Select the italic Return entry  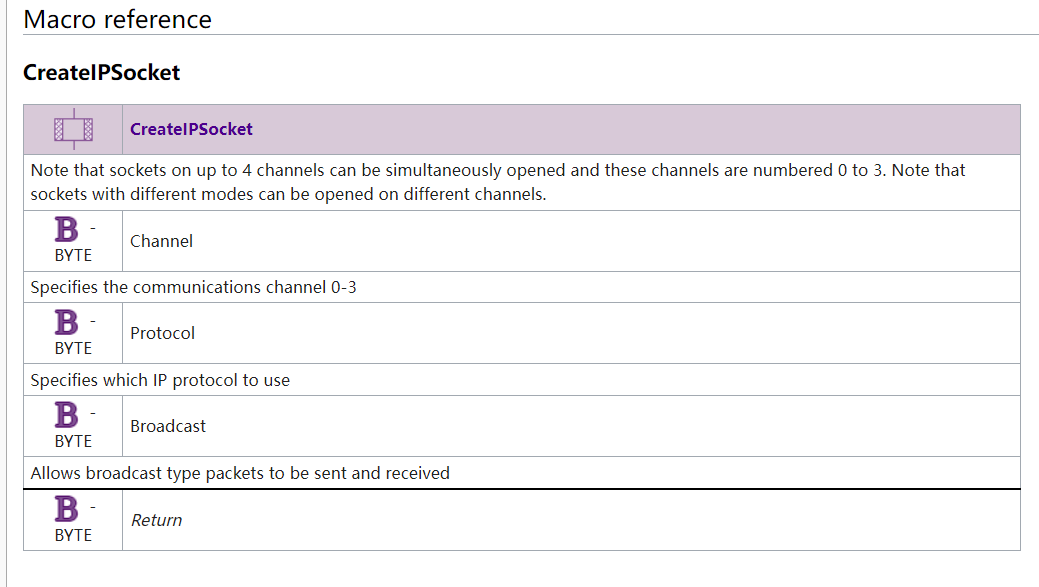tap(156, 520)
